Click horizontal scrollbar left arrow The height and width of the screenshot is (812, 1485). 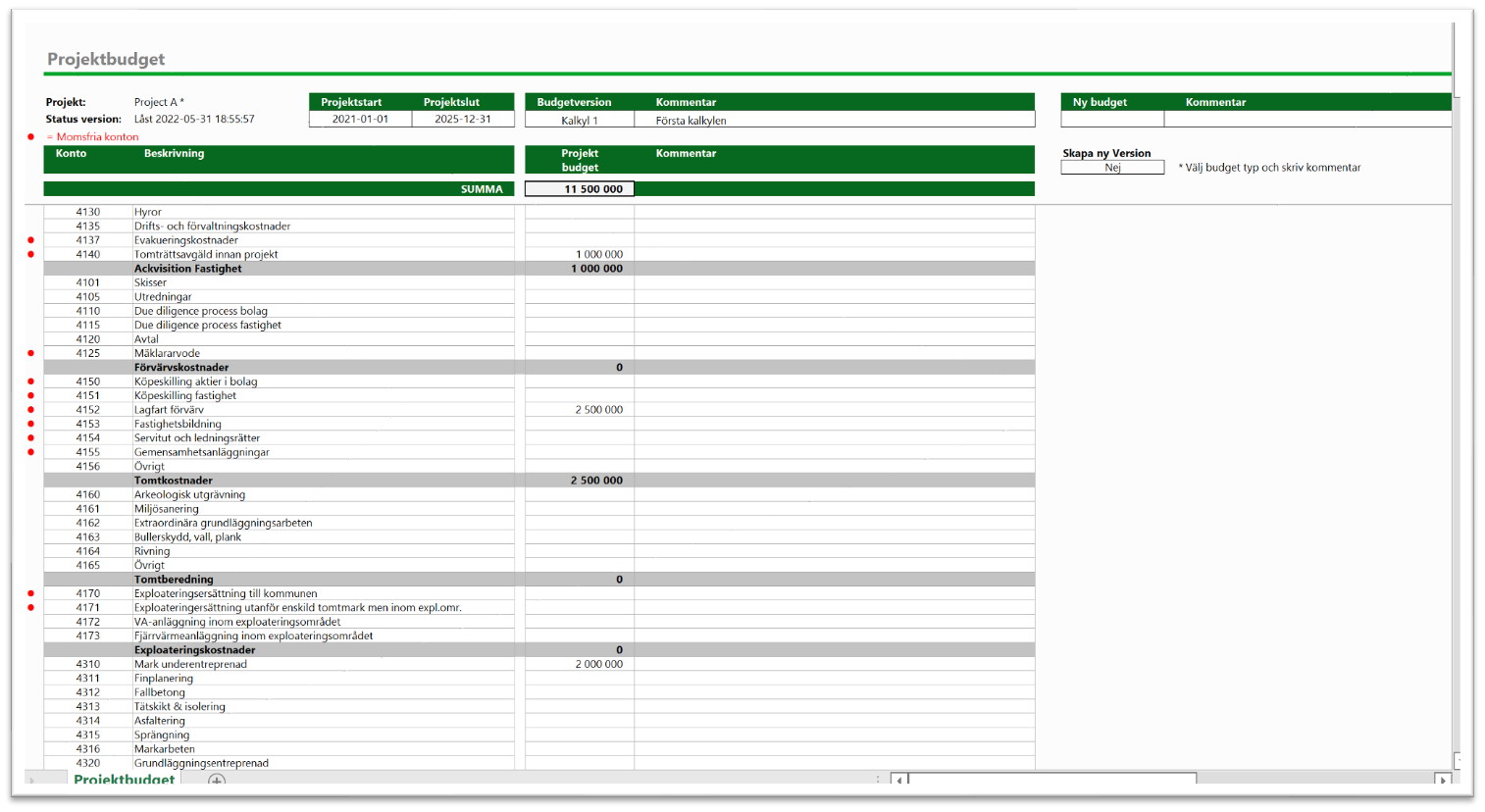[898, 780]
